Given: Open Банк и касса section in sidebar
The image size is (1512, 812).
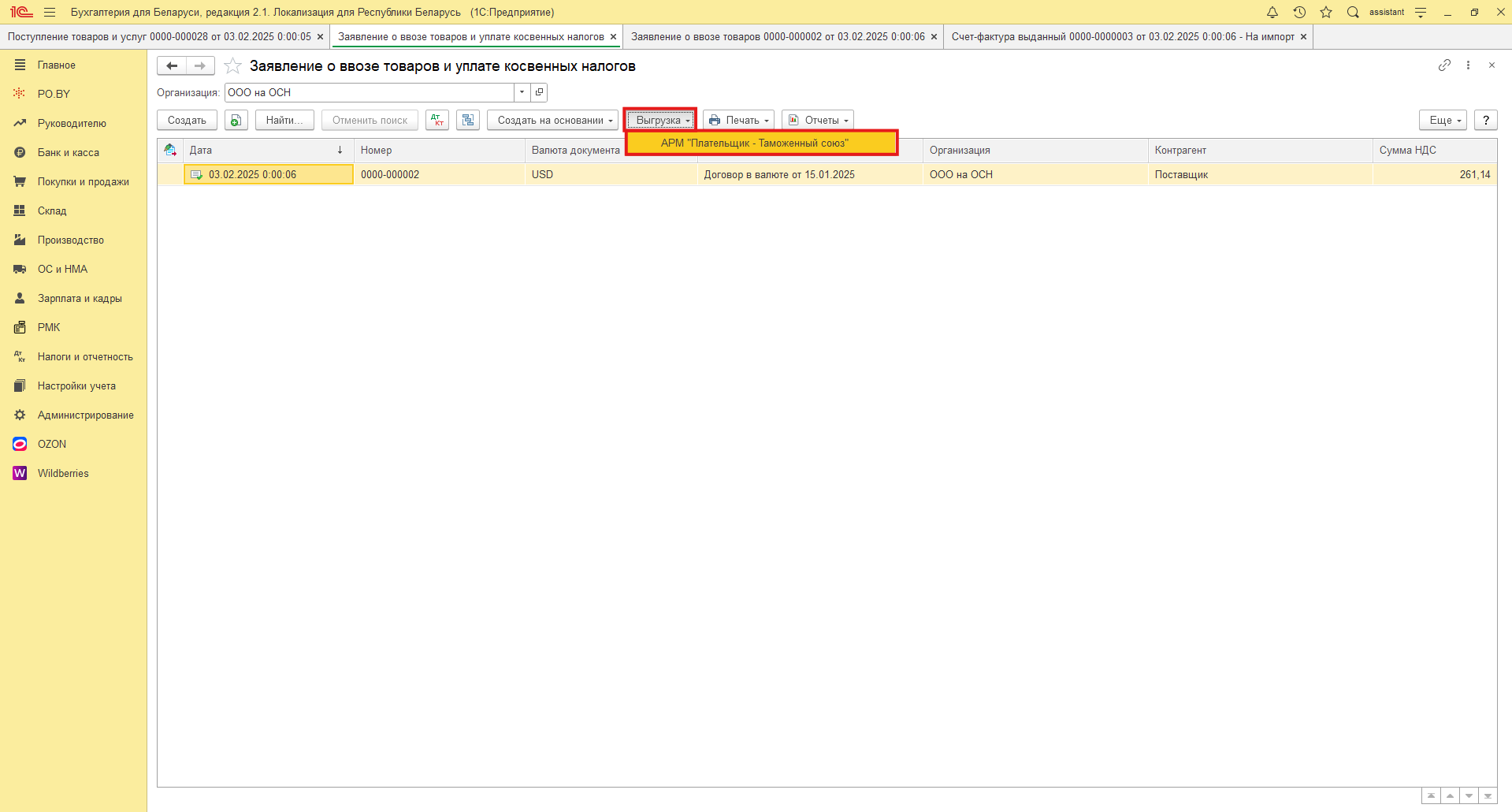Looking at the screenshot, I should (69, 152).
